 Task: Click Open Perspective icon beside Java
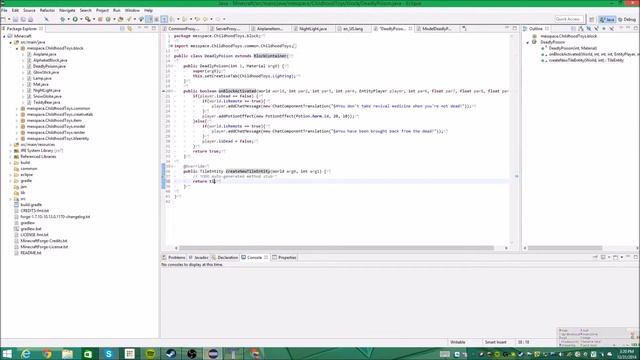592,19
